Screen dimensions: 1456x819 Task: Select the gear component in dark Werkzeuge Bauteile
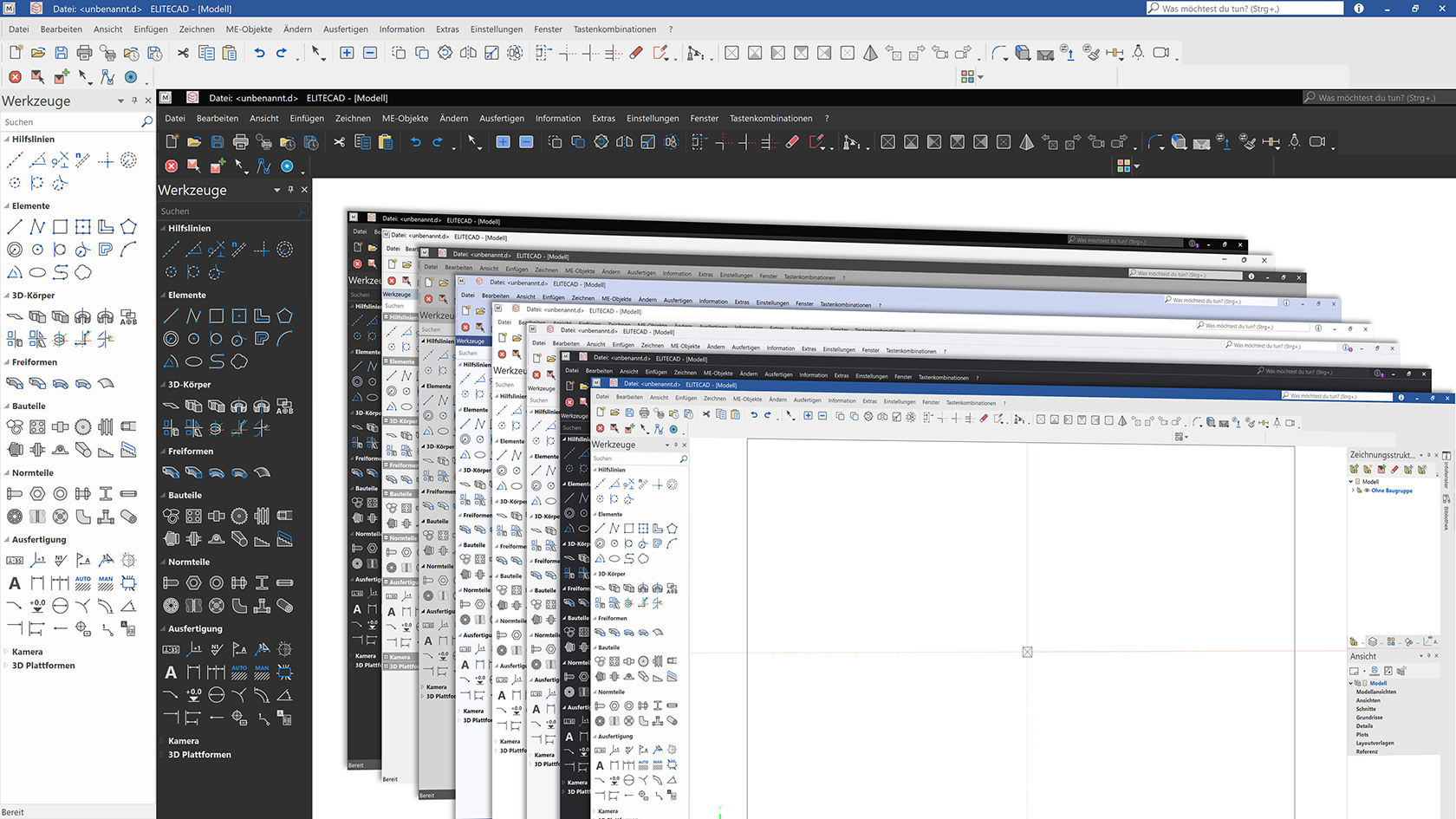point(239,516)
